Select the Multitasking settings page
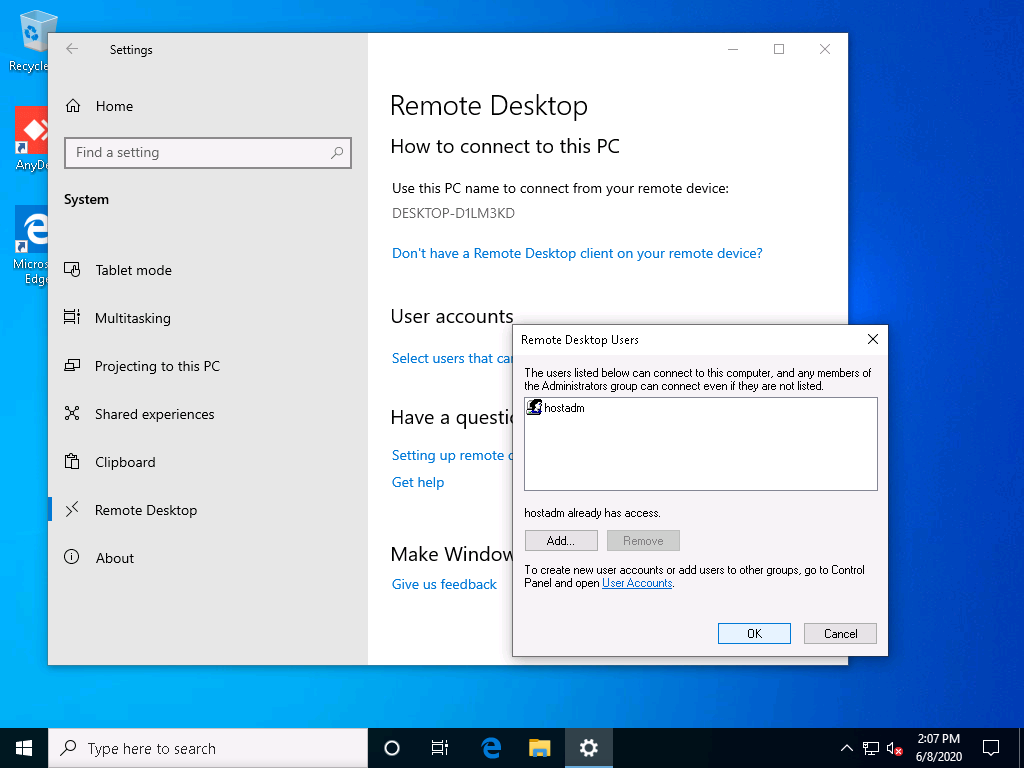The height and width of the screenshot is (768, 1024). point(132,318)
